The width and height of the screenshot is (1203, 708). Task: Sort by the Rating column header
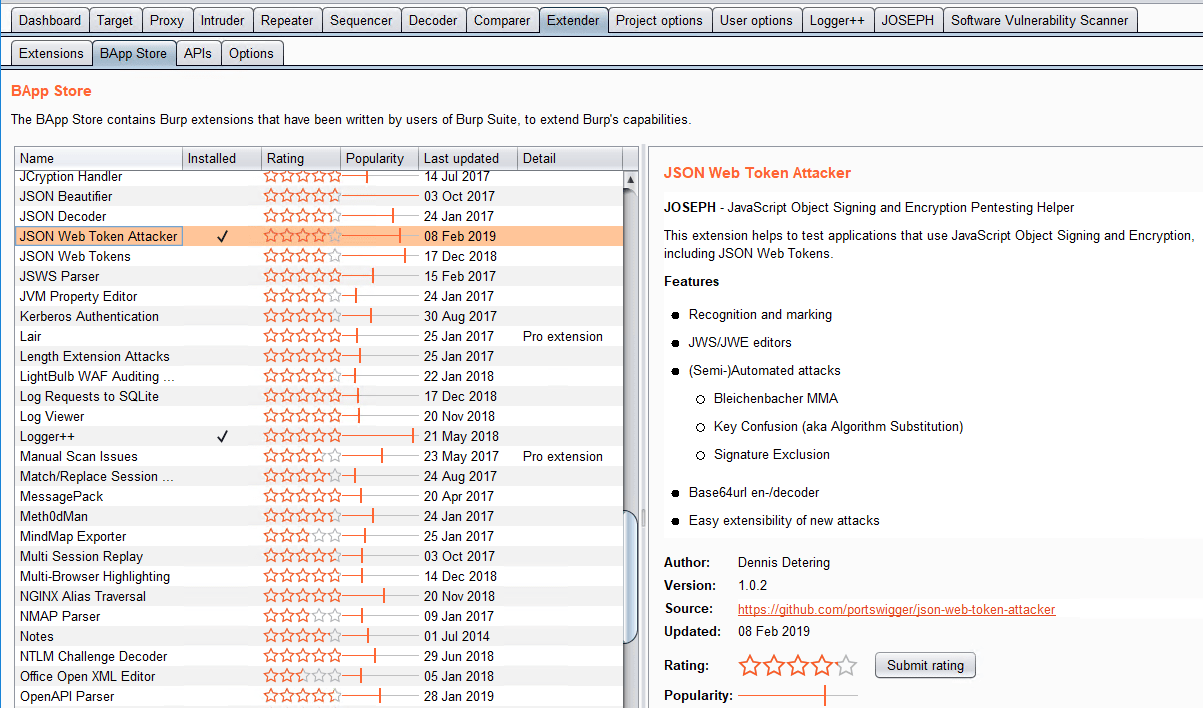(x=300, y=158)
